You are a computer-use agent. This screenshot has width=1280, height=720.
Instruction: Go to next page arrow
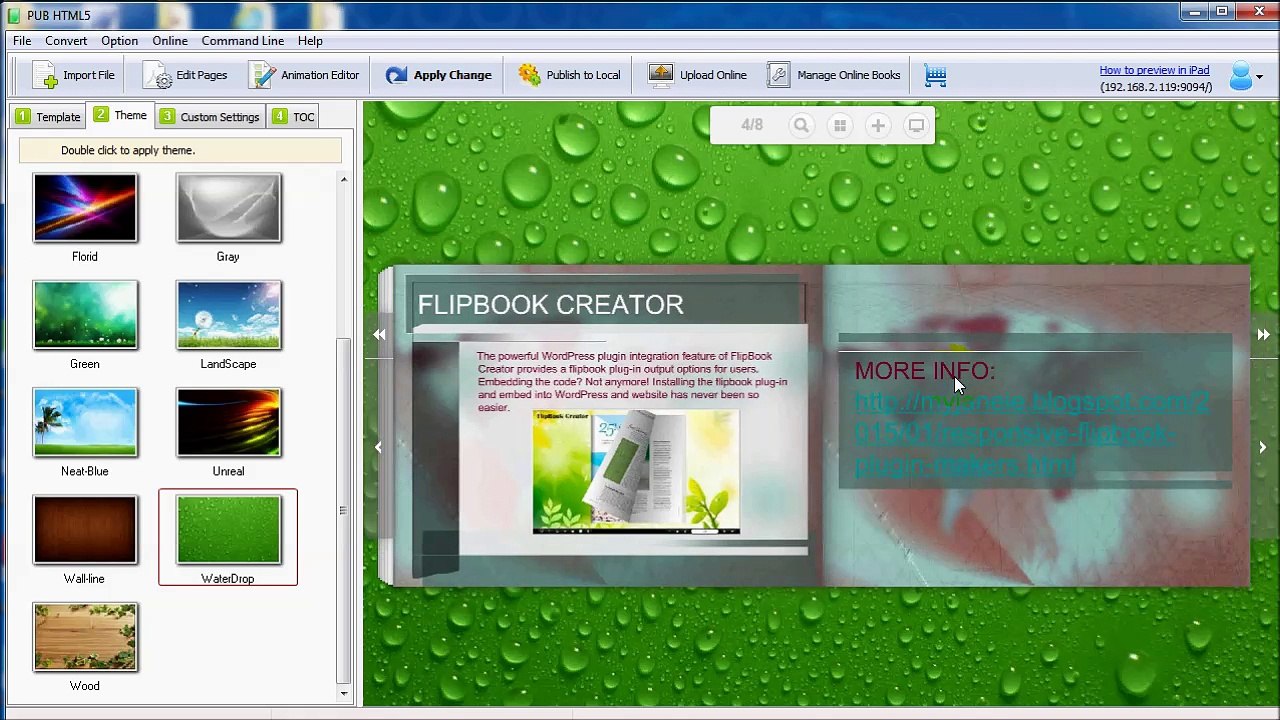pyautogui.click(x=1263, y=447)
